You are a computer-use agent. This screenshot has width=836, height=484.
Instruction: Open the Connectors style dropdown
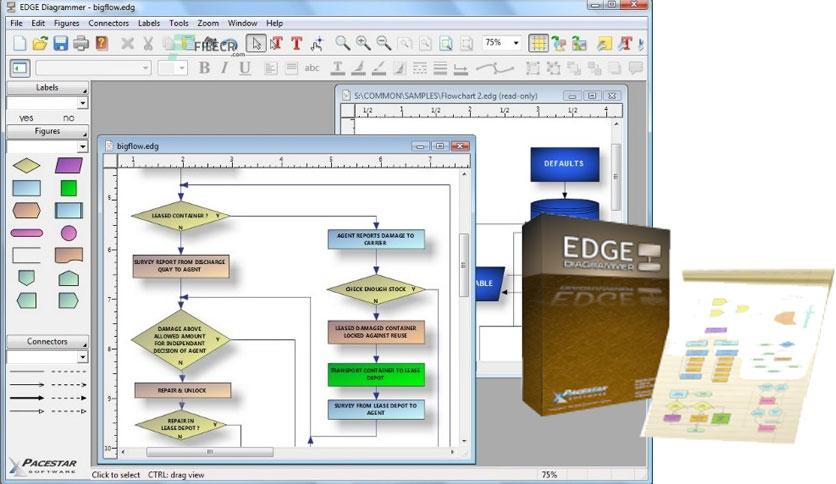47,357
